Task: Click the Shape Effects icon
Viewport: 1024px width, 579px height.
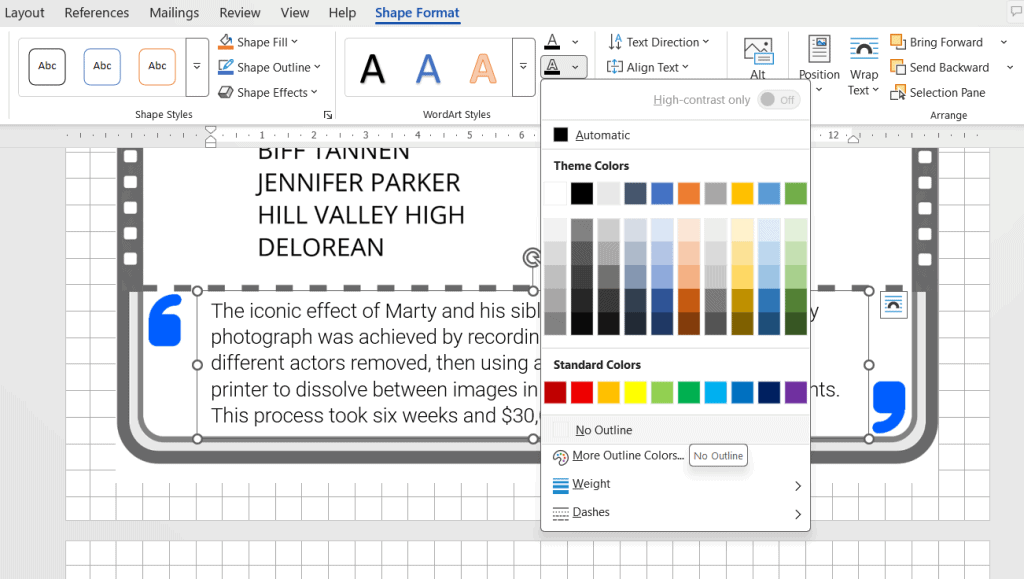Action: (x=226, y=93)
